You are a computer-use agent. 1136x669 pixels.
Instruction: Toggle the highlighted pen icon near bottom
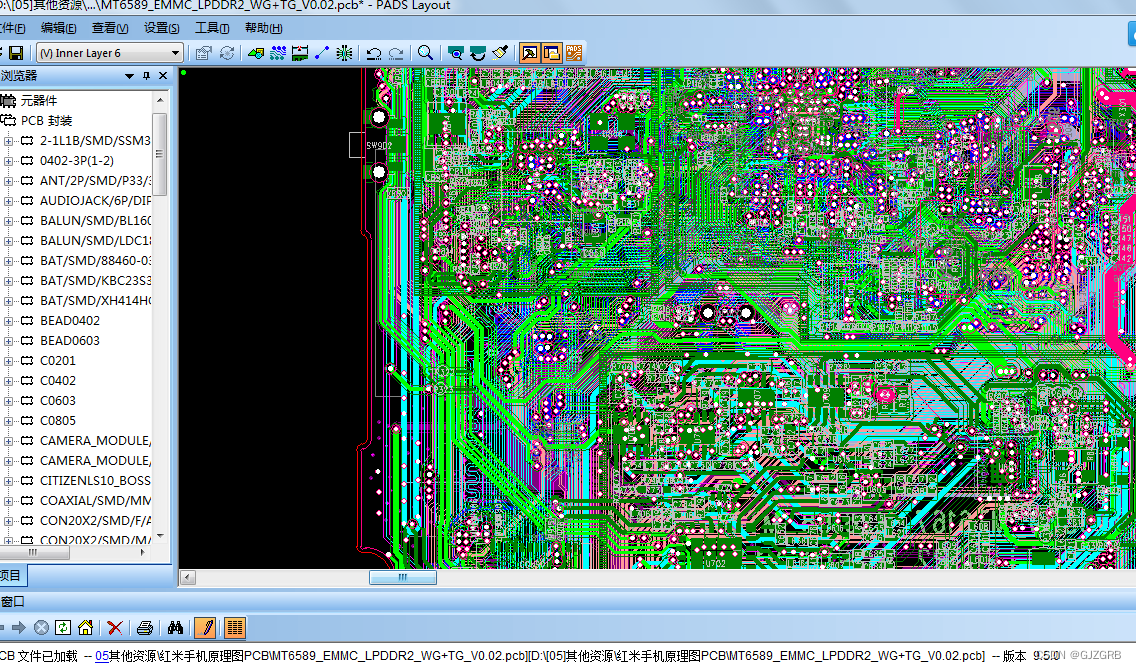pyautogui.click(x=205, y=627)
